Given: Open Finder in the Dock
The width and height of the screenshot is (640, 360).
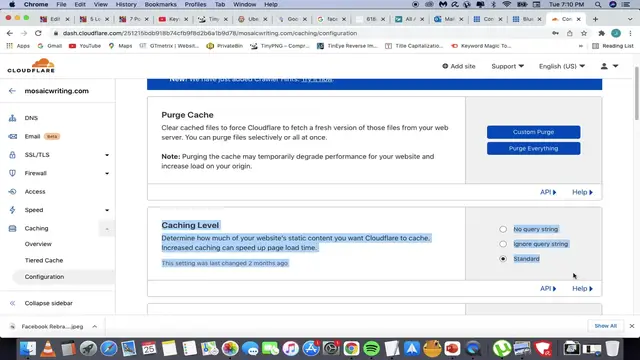Looking at the screenshot, I should [x=28, y=349].
